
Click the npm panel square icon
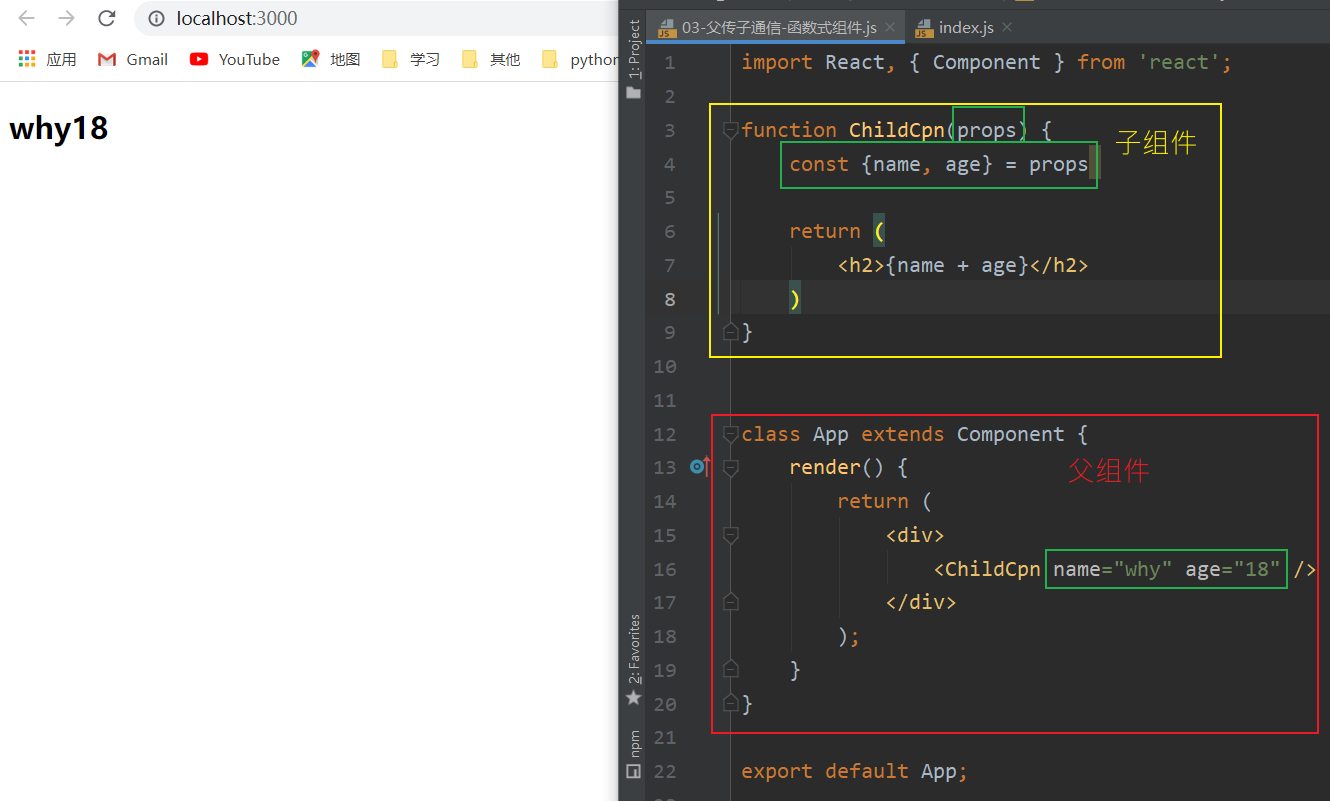pyautogui.click(x=633, y=771)
